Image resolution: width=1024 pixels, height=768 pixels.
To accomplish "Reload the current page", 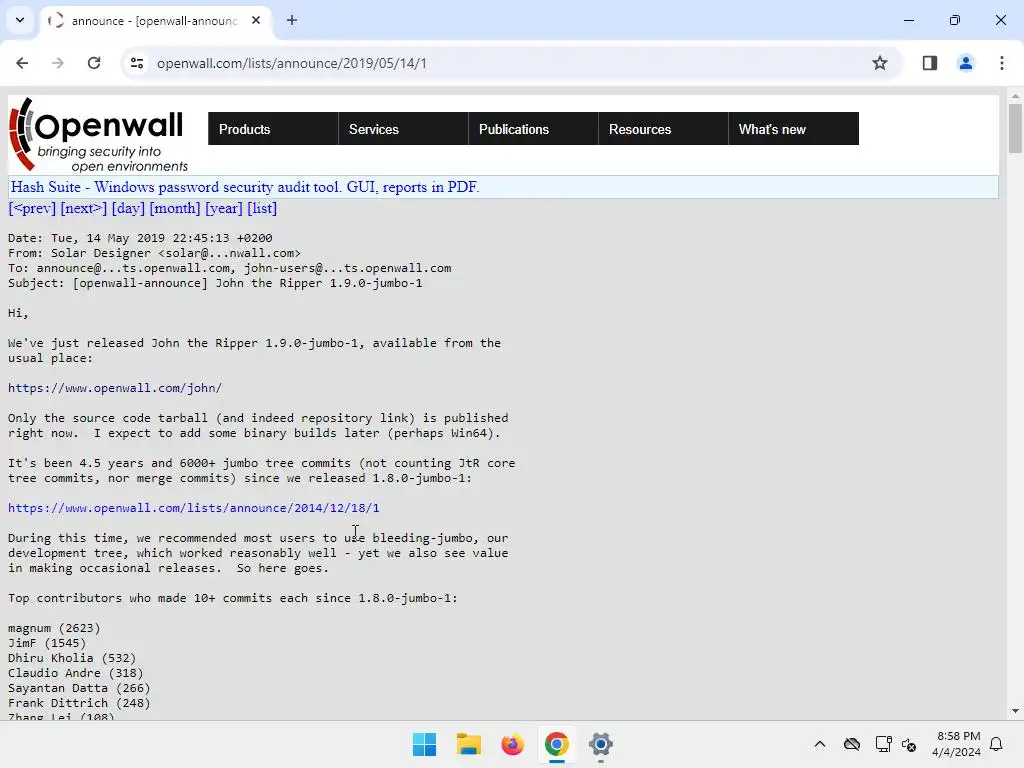I will (x=94, y=63).
